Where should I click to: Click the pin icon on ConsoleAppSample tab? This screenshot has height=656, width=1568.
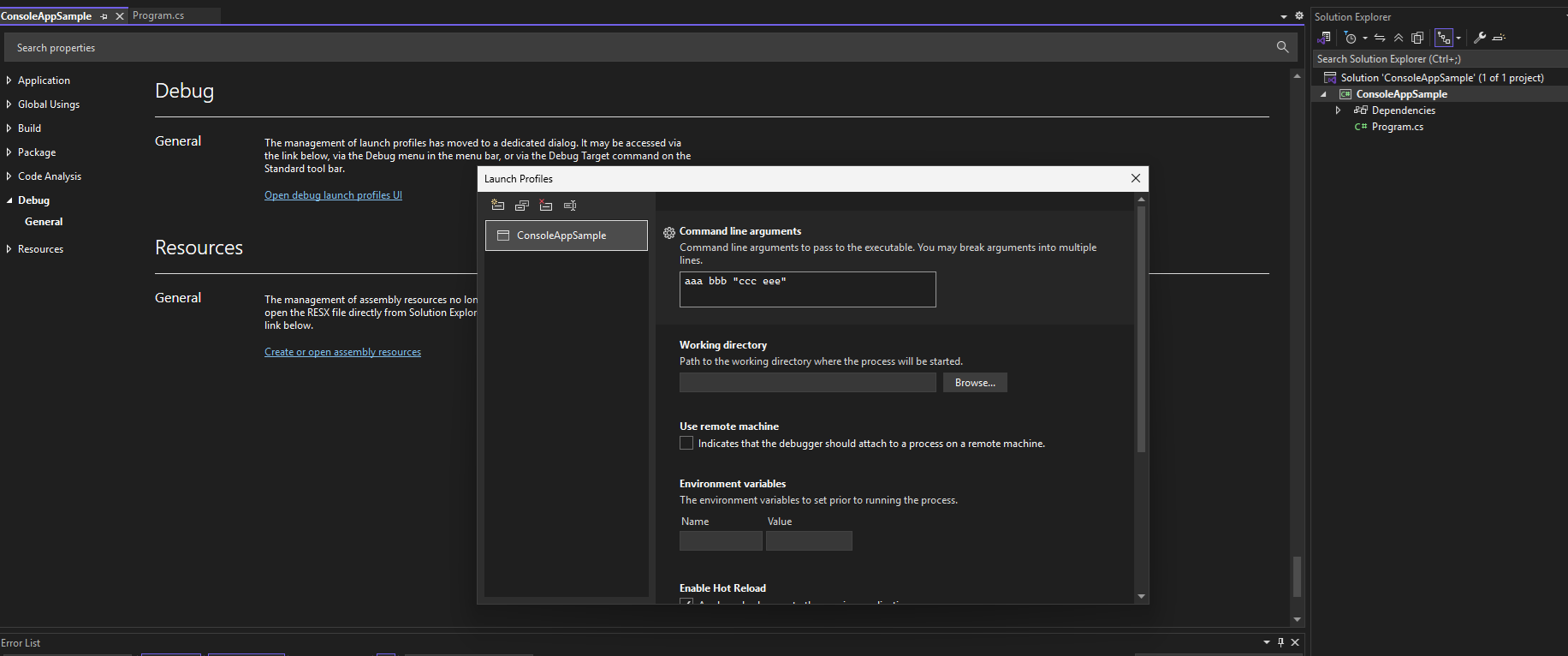coord(104,16)
